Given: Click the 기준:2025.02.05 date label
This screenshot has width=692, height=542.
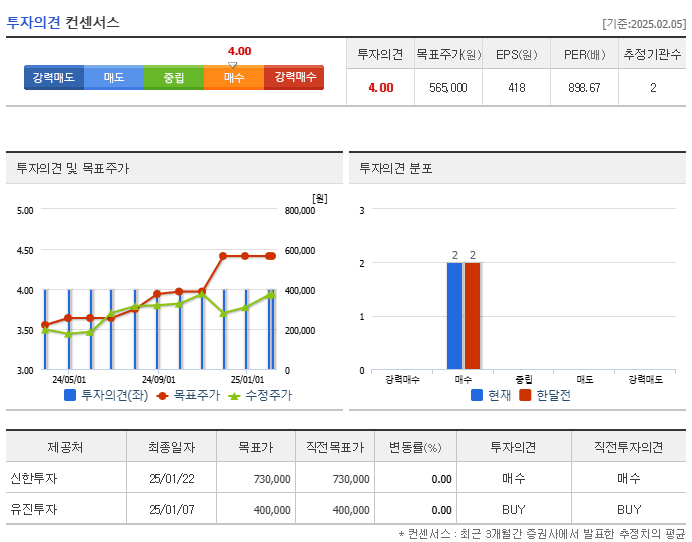Looking at the screenshot, I should coord(644,24).
